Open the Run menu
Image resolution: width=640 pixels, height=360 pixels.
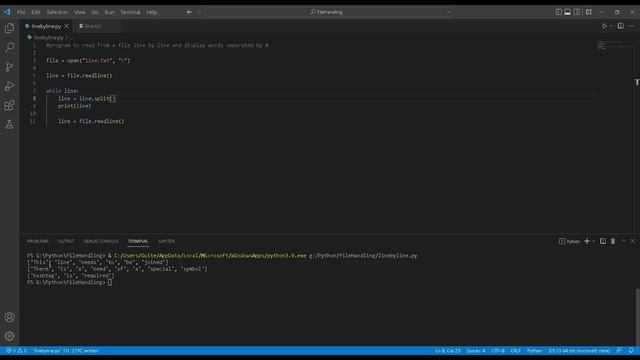pyautogui.click(x=109, y=12)
